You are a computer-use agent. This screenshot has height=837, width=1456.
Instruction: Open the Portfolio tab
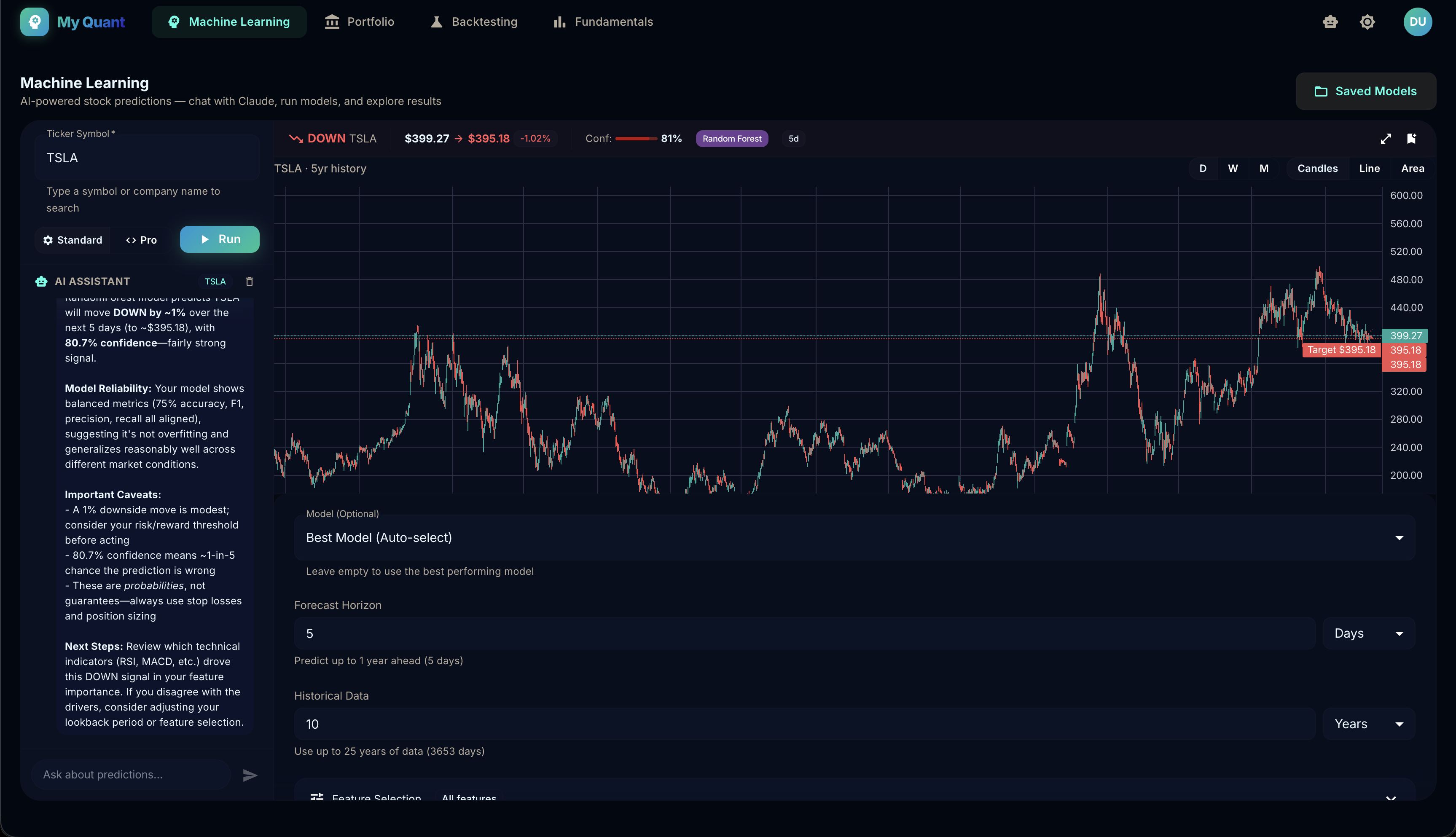pos(359,22)
